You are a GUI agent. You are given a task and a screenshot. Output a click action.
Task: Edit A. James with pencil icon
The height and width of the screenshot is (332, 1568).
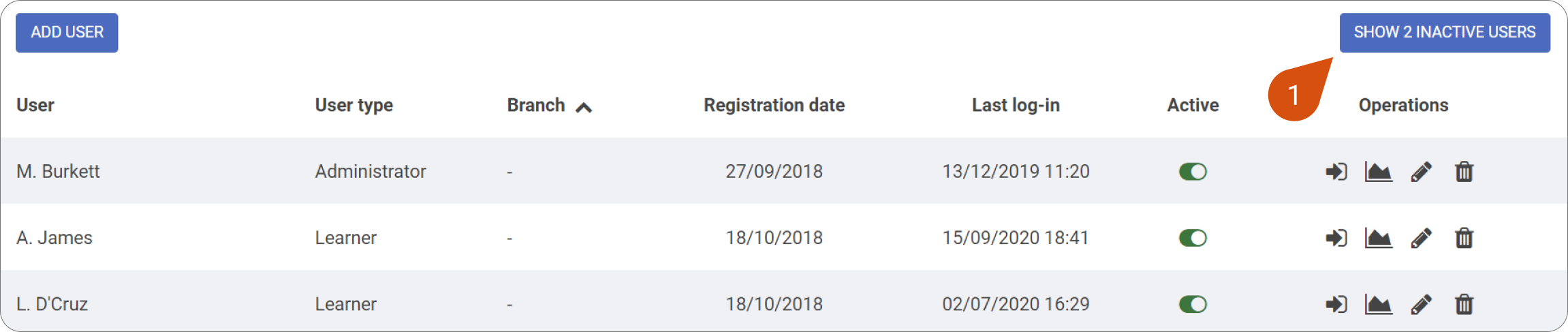coord(1422,238)
